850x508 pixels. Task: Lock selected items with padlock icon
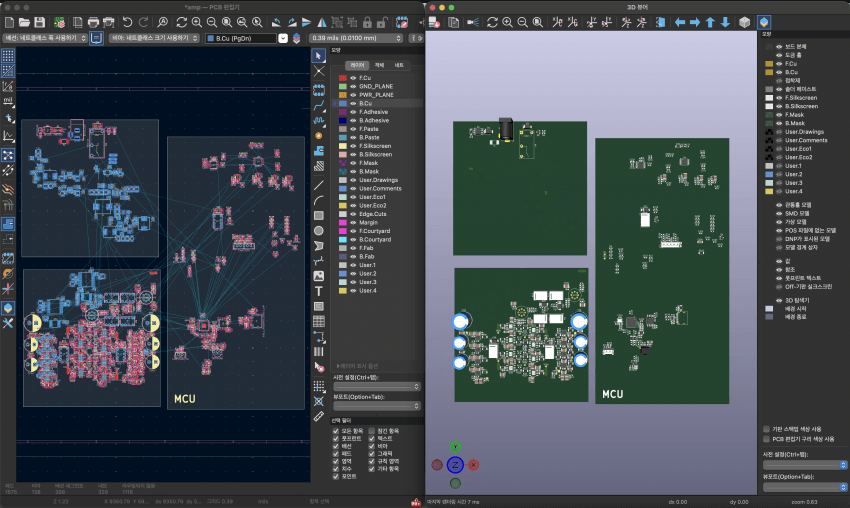[368, 22]
